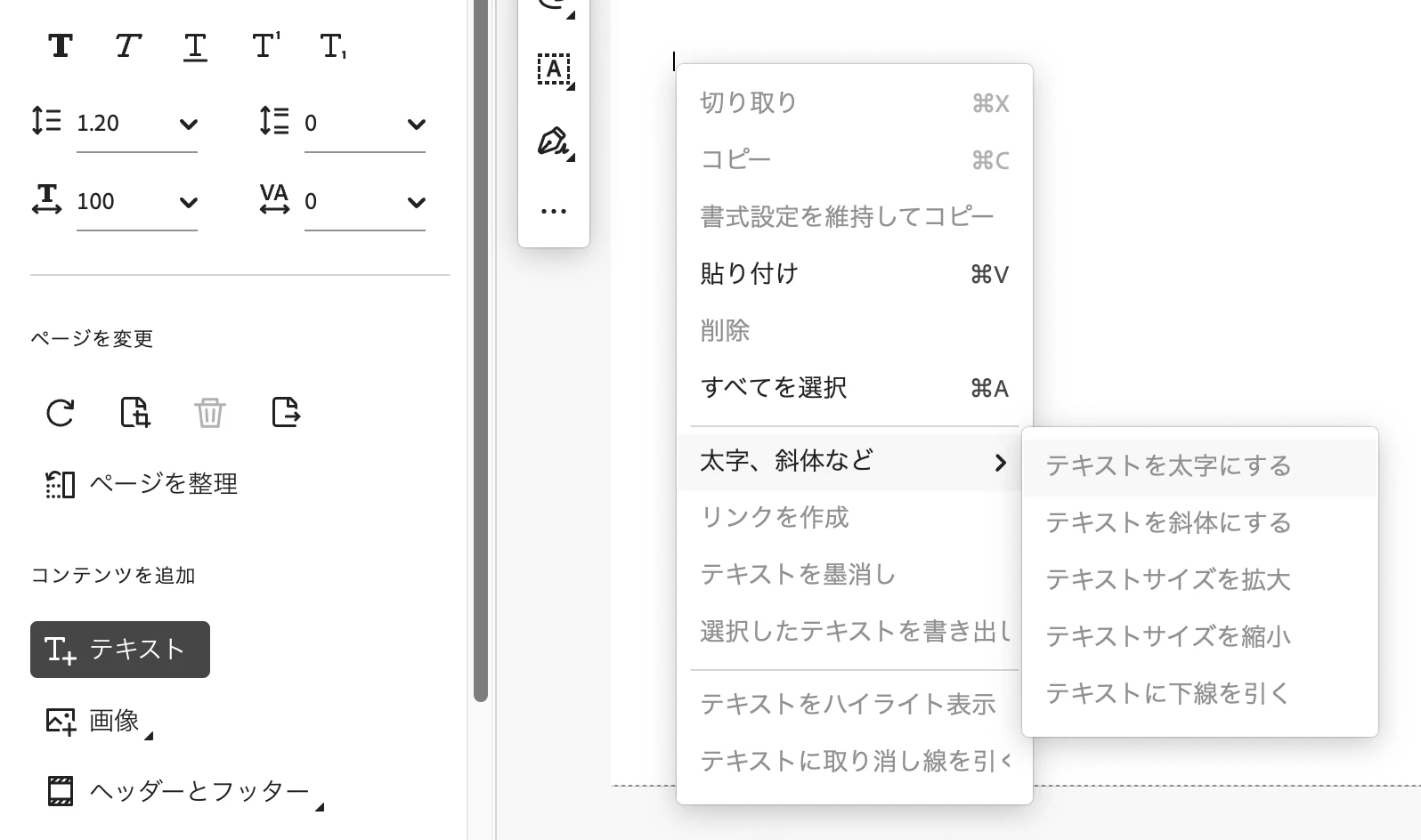
Task: Apply underline text style icon
Action: point(195,46)
